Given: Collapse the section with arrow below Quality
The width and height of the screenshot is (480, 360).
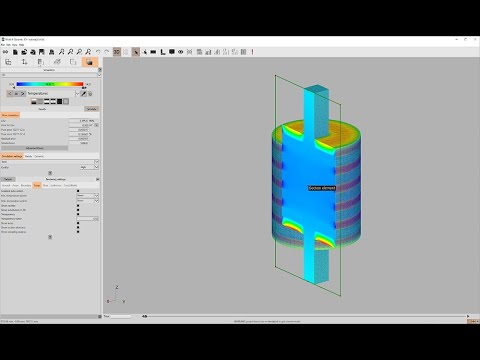Looking at the screenshot, I should coord(50,173).
